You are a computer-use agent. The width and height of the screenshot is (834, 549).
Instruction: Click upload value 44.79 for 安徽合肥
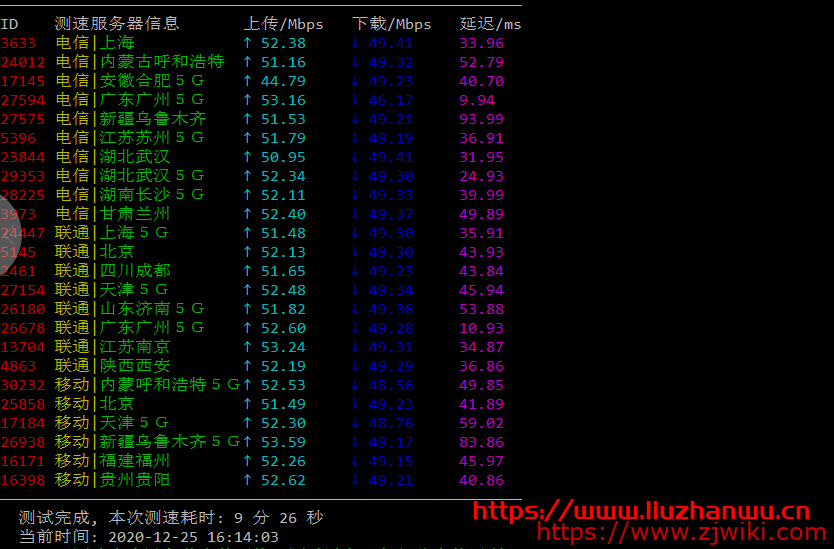283,81
